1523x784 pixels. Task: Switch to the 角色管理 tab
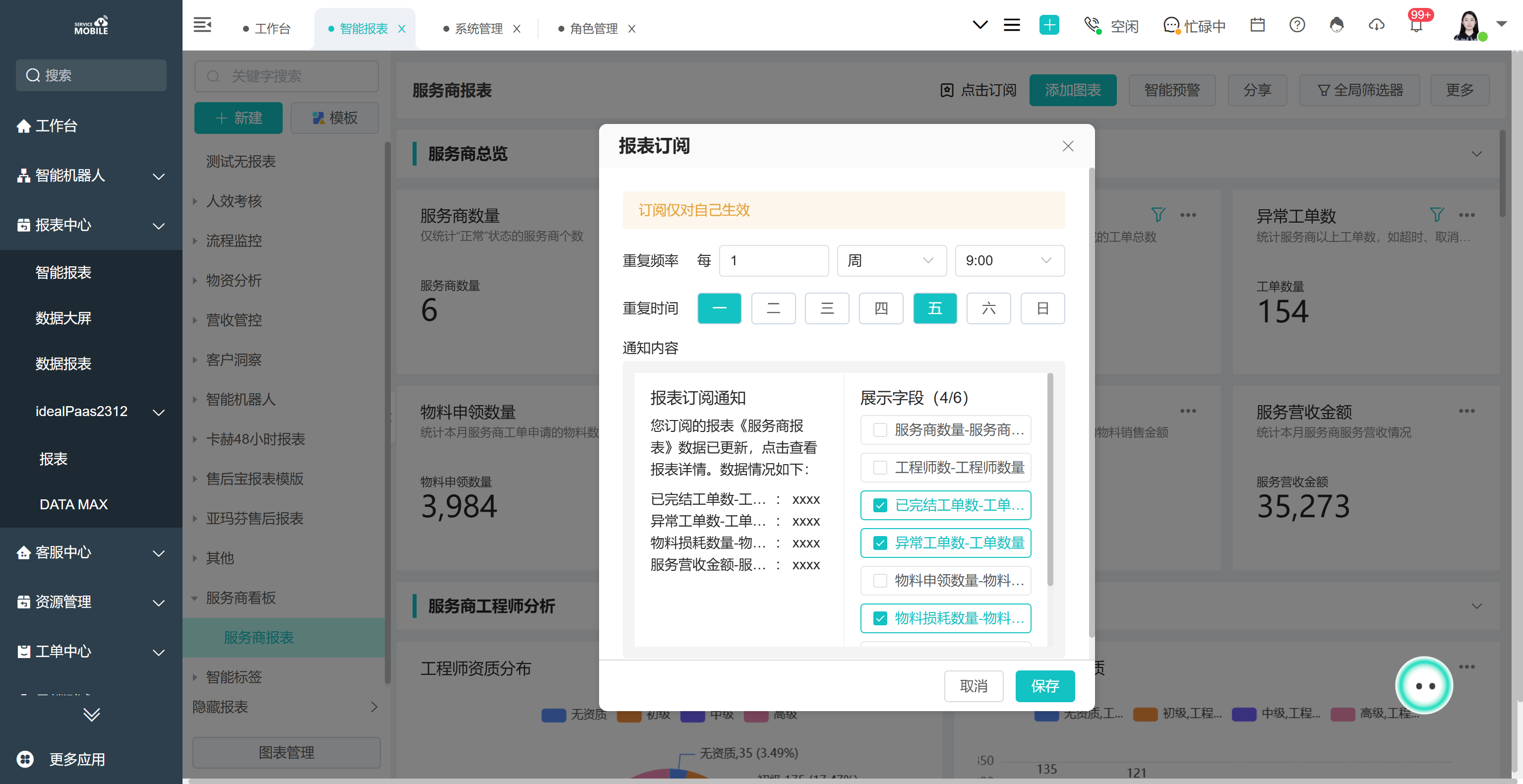(x=587, y=28)
